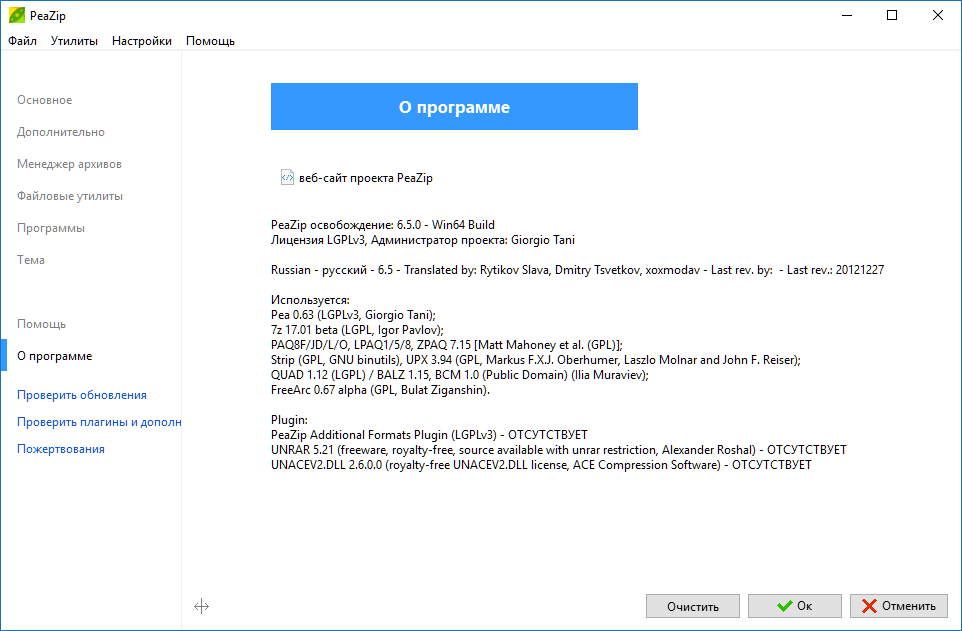Open the Помощь menu in the menu bar
Screen dimensions: 962x631
point(210,41)
